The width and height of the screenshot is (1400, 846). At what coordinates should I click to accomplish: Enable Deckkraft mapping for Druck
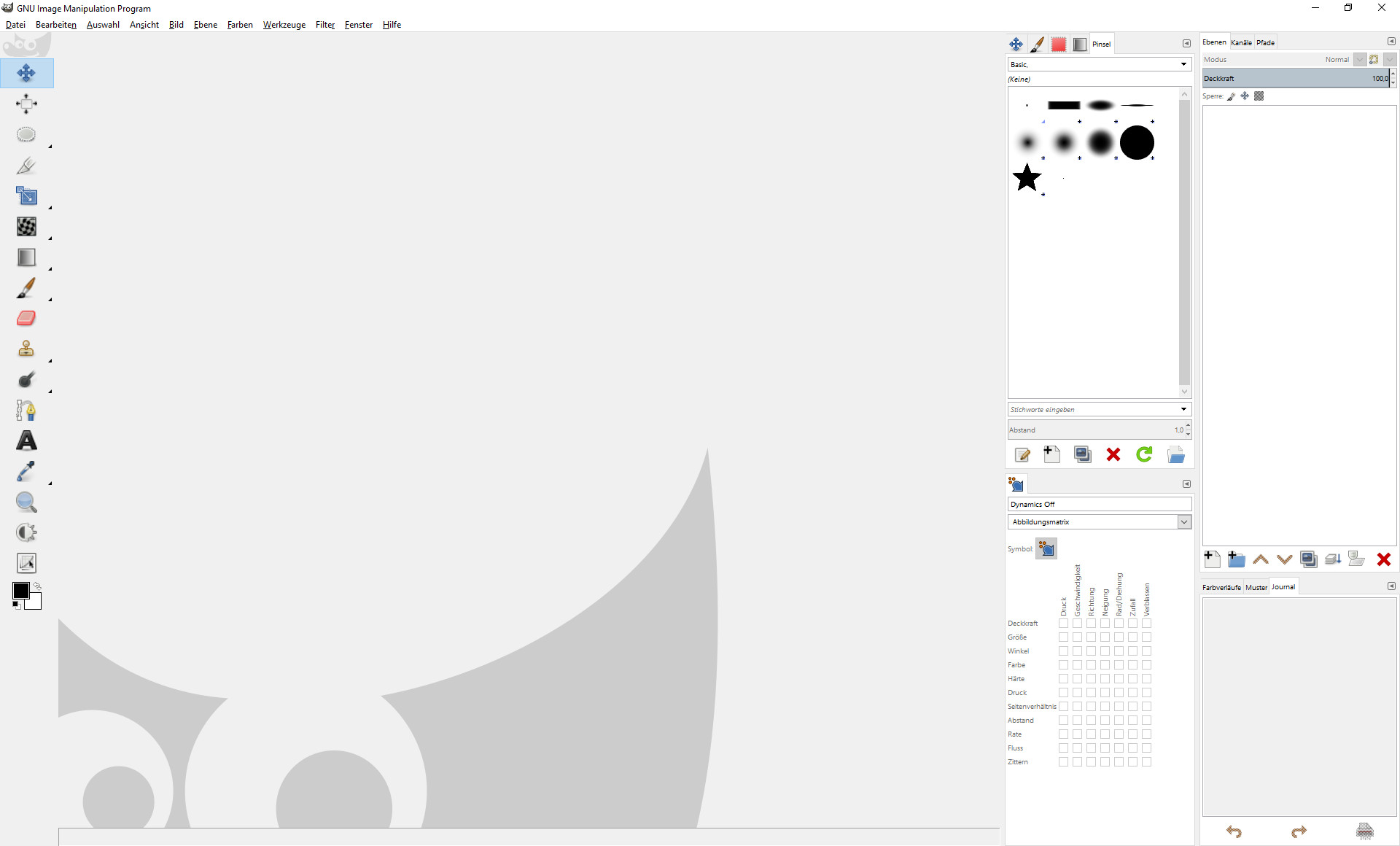1063,624
